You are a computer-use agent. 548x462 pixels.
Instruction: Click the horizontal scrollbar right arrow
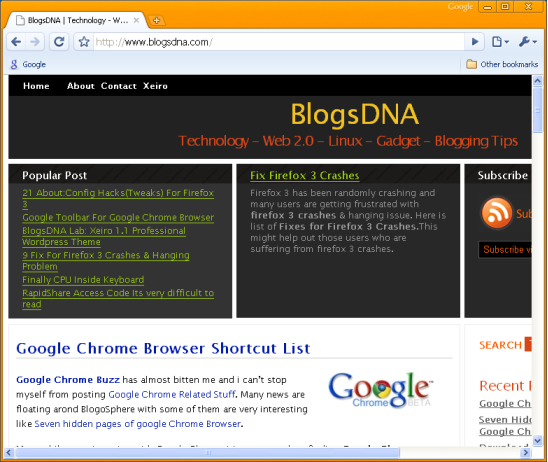pyautogui.click(x=525, y=453)
